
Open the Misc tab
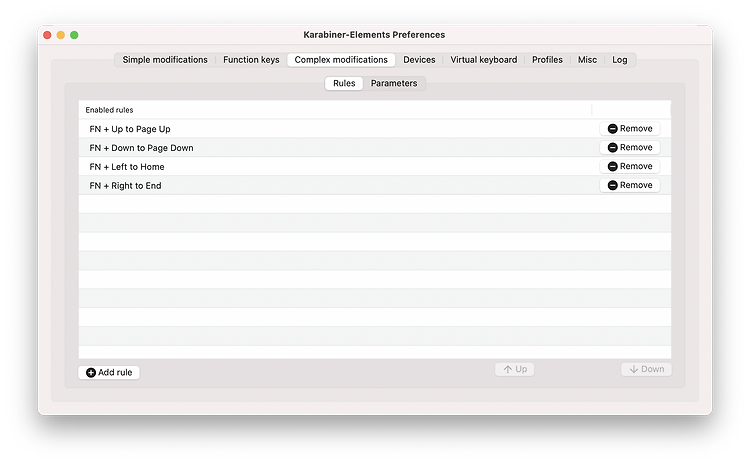(587, 60)
